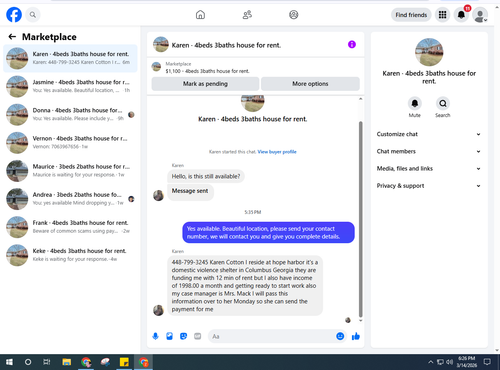Open the purple conversation info icon
This screenshot has height=370, width=500.
click(352, 44)
